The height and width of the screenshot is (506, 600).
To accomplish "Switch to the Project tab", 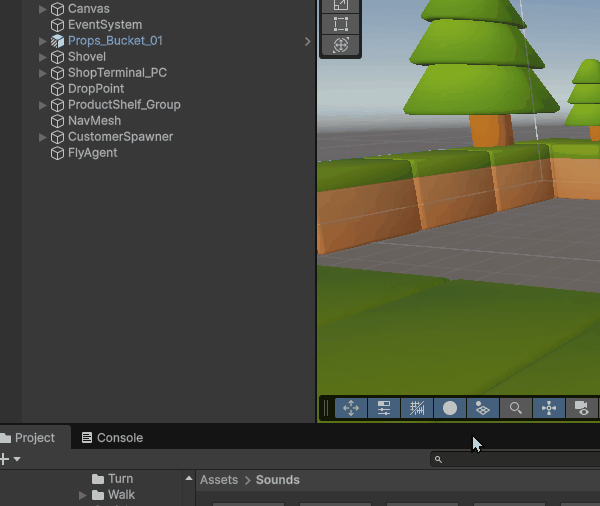I will coord(29,438).
